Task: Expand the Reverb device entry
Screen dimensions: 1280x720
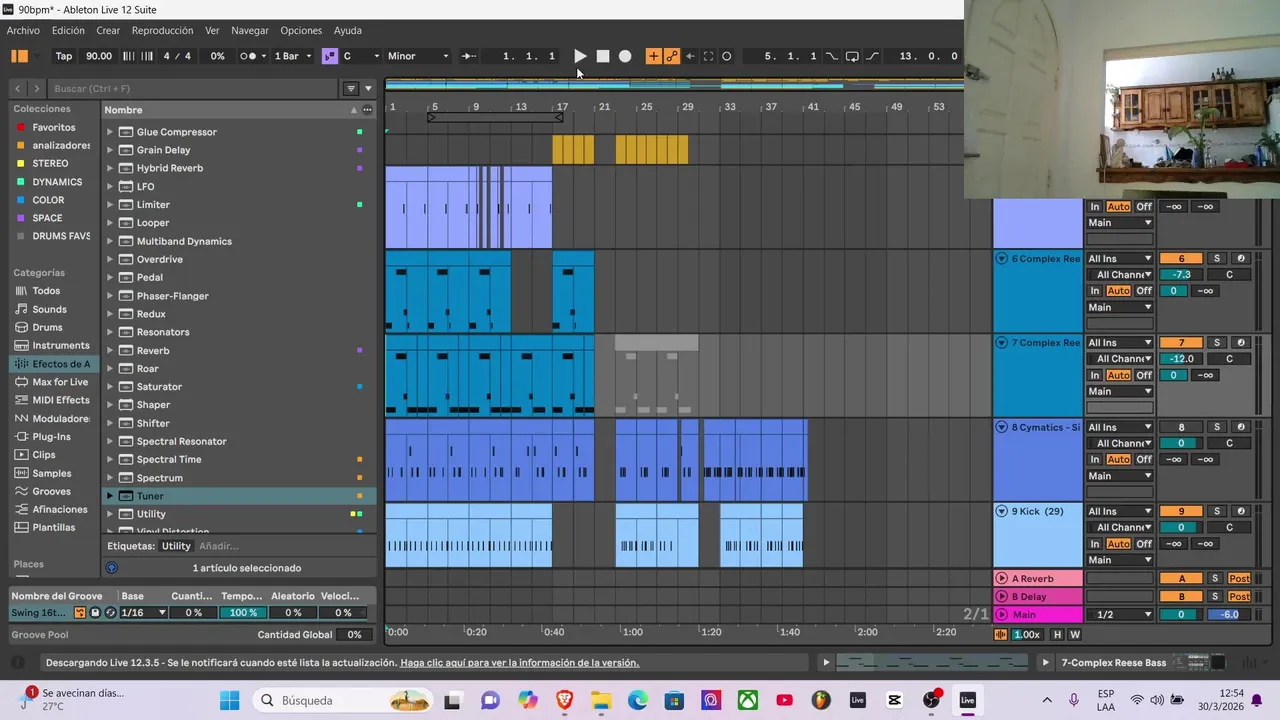Action: [110, 350]
